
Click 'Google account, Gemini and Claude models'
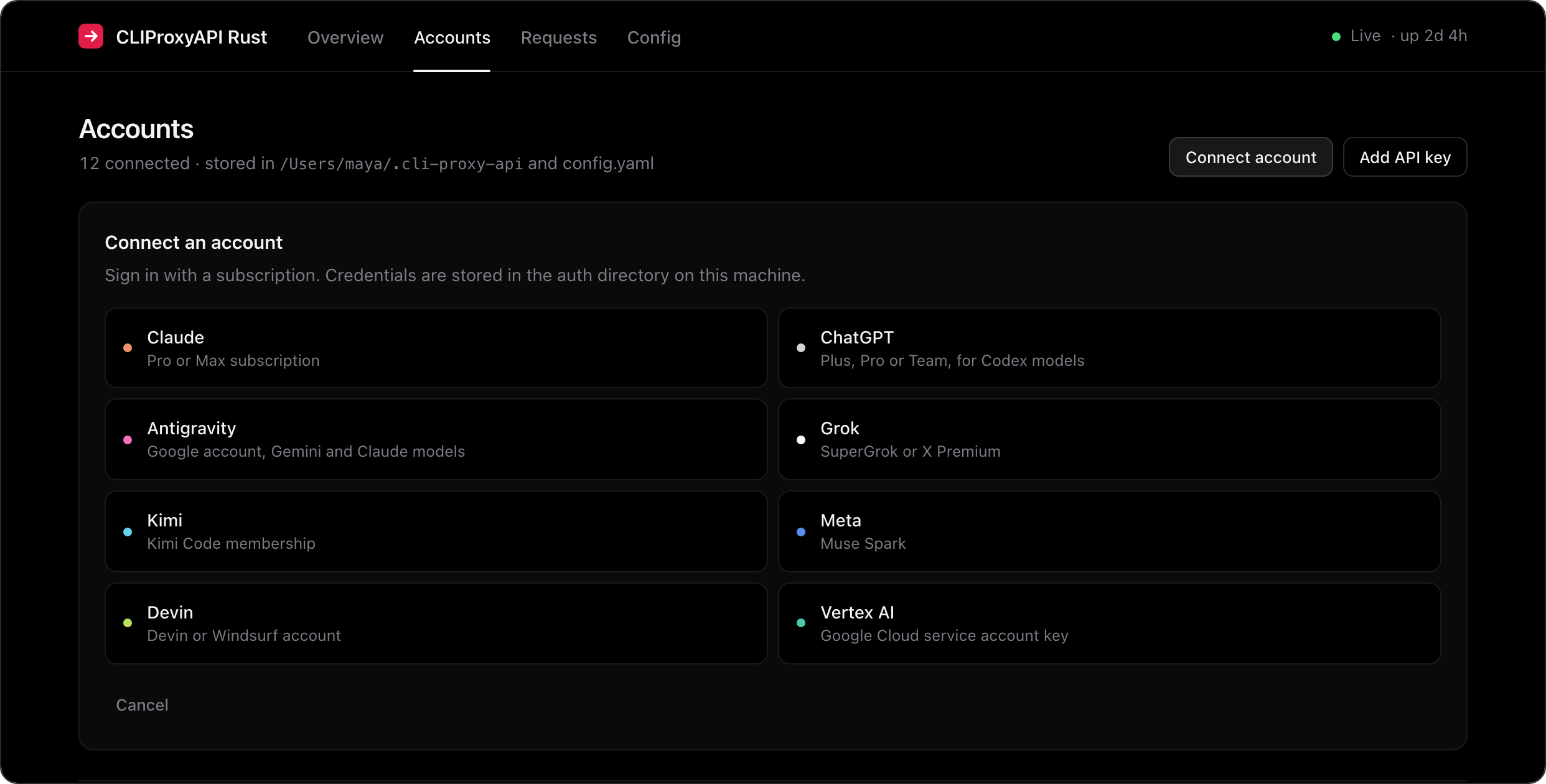pyautogui.click(x=306, y=452)
